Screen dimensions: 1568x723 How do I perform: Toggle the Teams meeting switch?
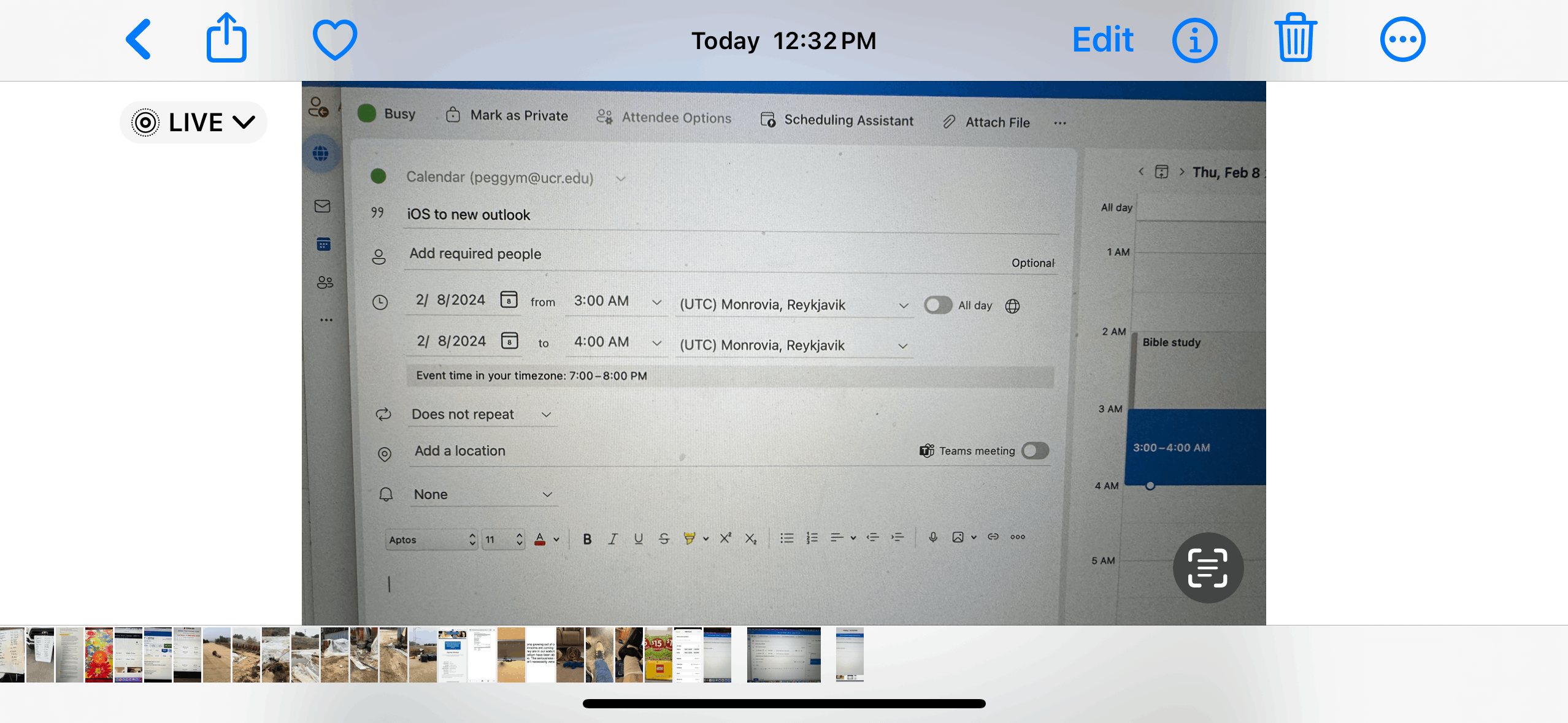pyautogui.click(x=1035, y=451)
